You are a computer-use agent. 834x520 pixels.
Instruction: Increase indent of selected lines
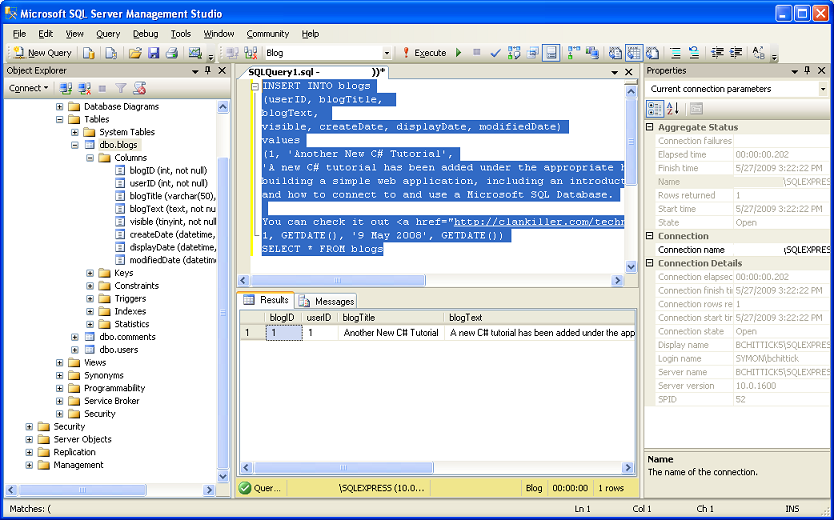coord(736,53)
